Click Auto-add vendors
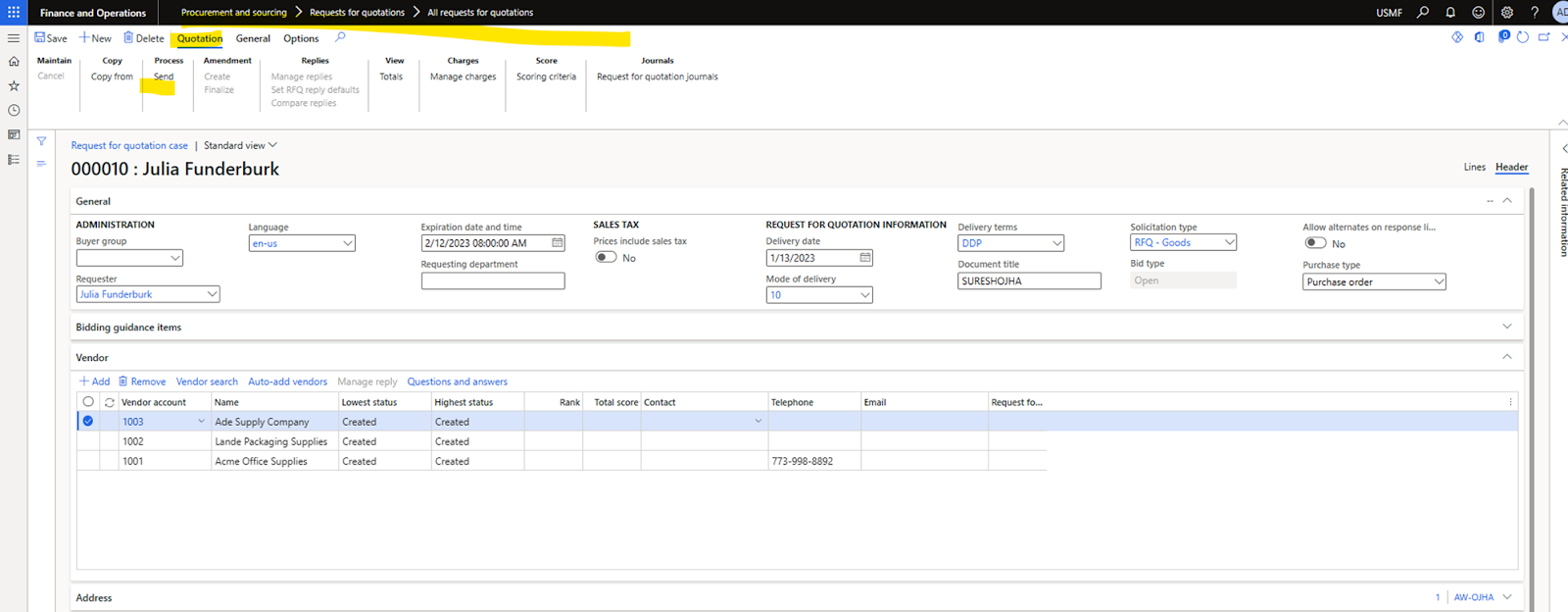1568x612 pixels. tap(287, 382)
